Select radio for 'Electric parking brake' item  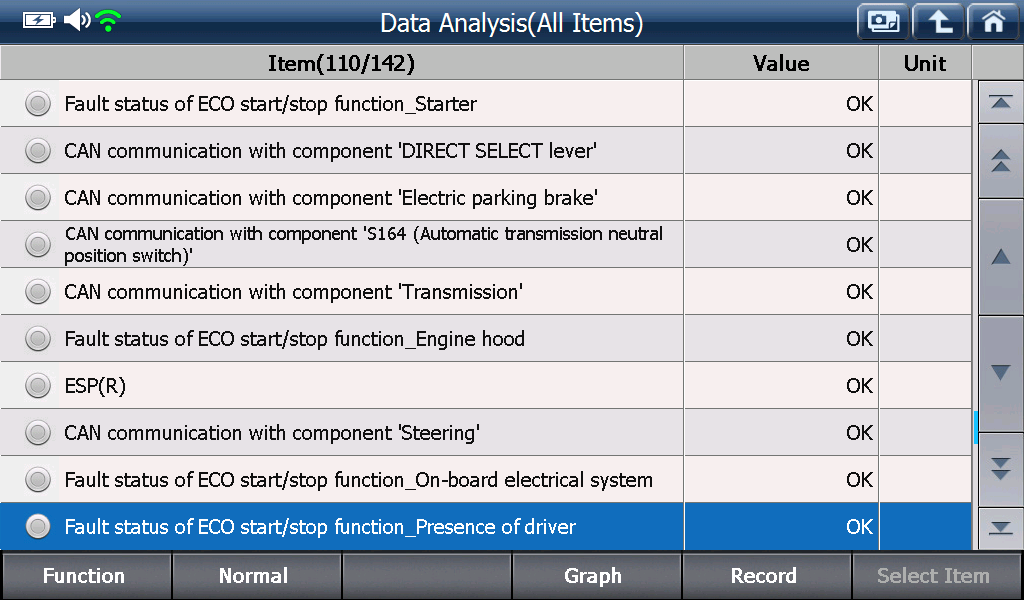38,198
